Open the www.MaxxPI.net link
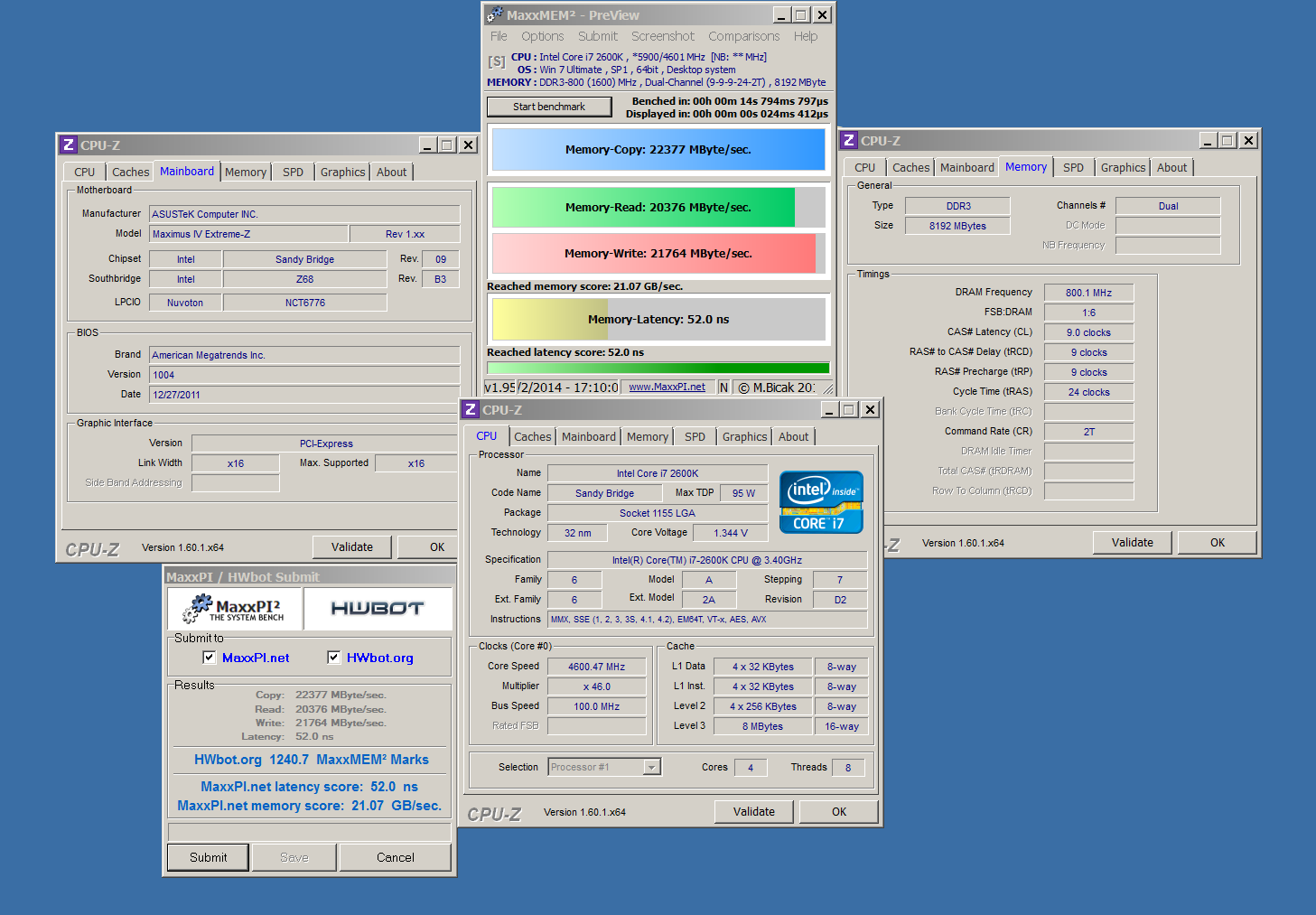Image resolution: width=1316 pixels, height=915 pixels. point(667,387)
